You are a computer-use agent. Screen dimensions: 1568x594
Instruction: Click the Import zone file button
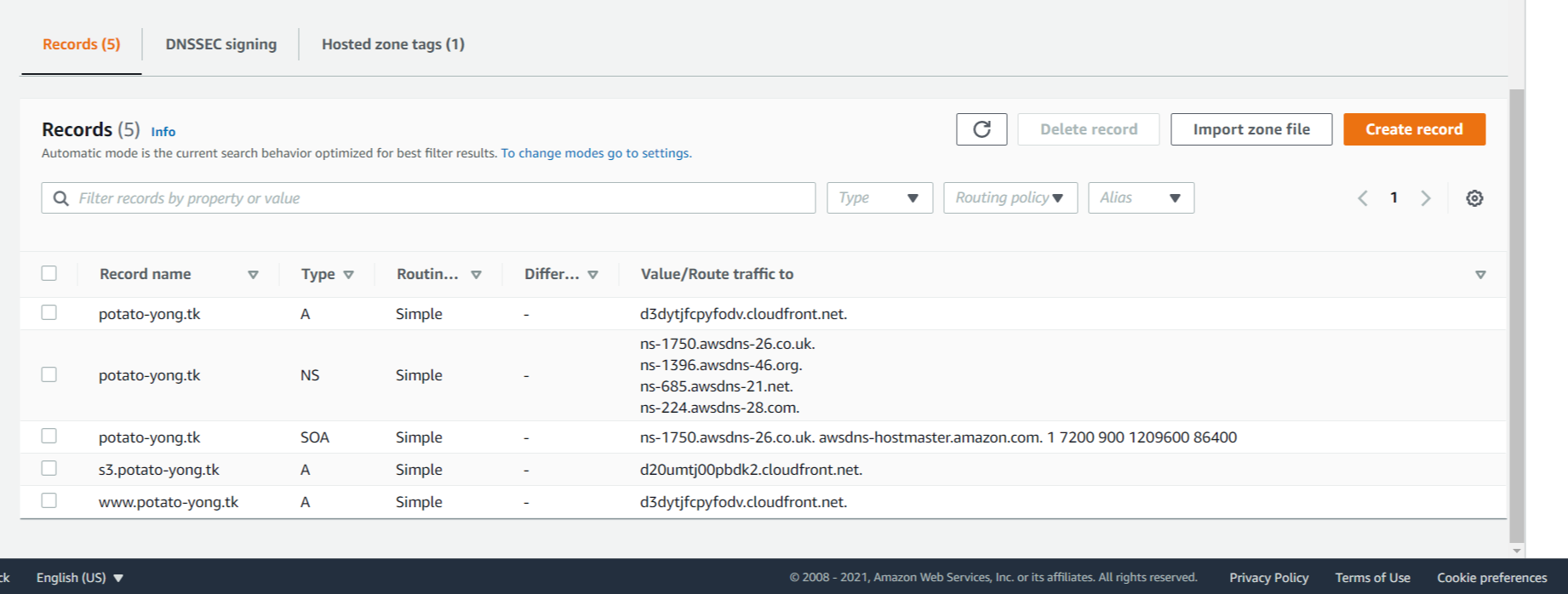(x=1251, y=129)
